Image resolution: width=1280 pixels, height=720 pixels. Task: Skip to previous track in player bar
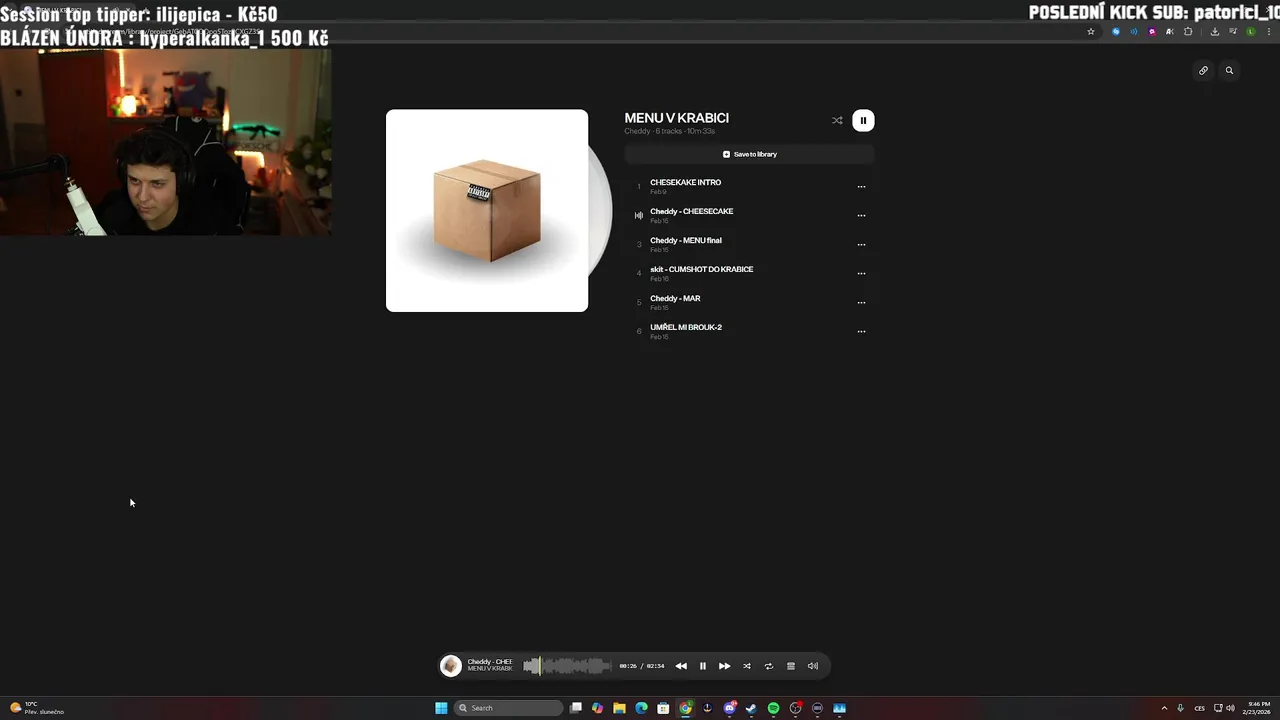[681, 666]
